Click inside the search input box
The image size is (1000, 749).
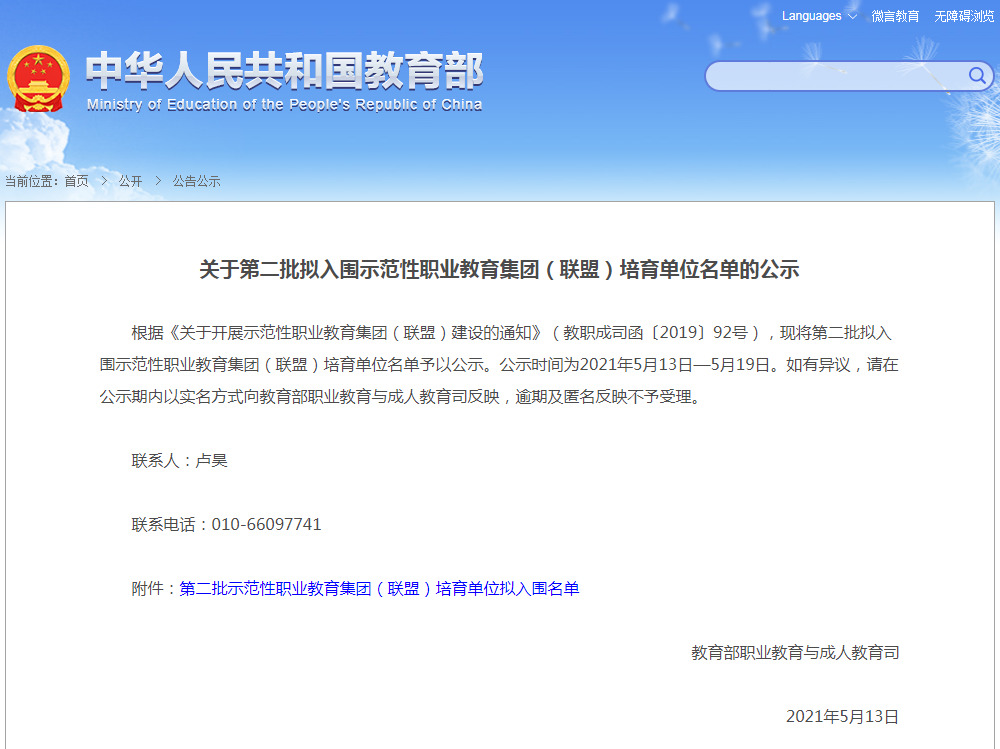point(830,76)
